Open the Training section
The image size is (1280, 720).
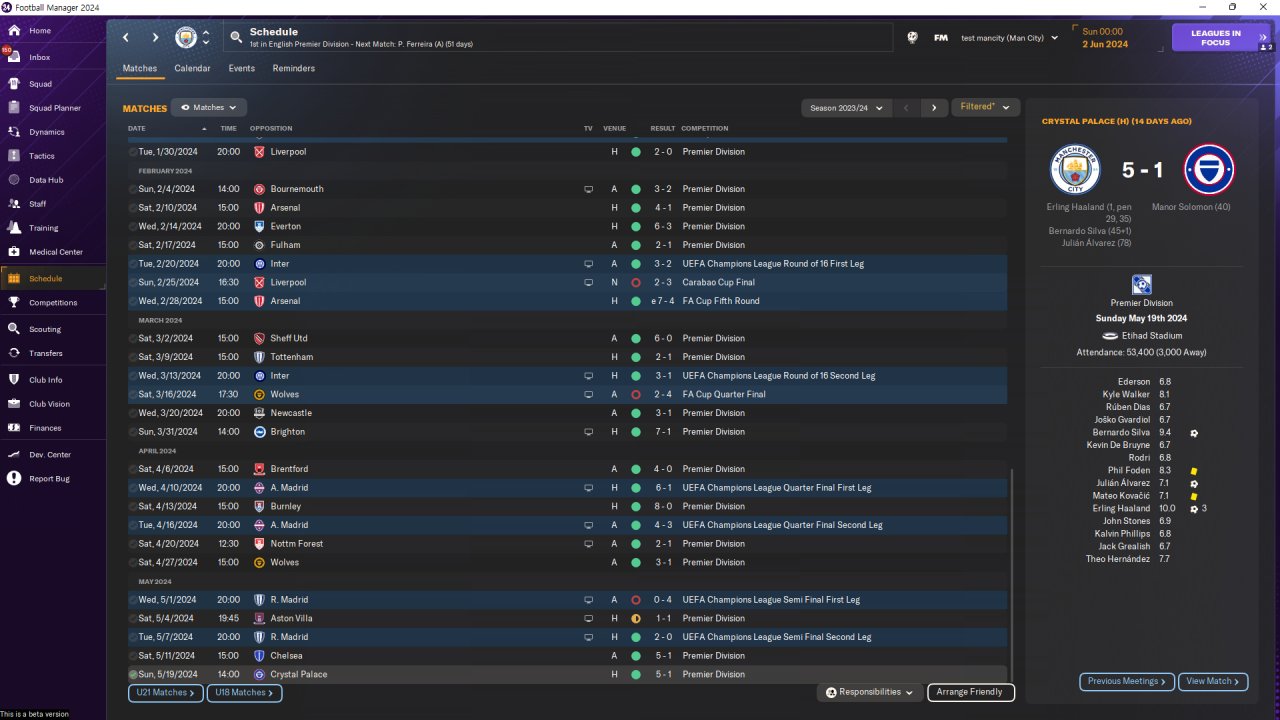tap(43, 228)
